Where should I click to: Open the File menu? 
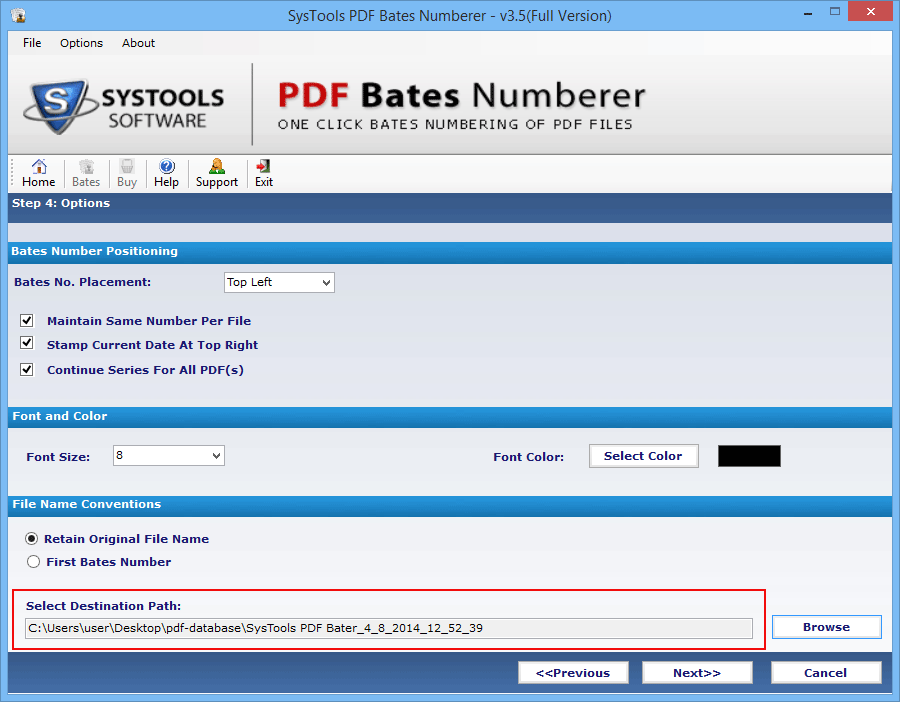[x=32, y=43]
